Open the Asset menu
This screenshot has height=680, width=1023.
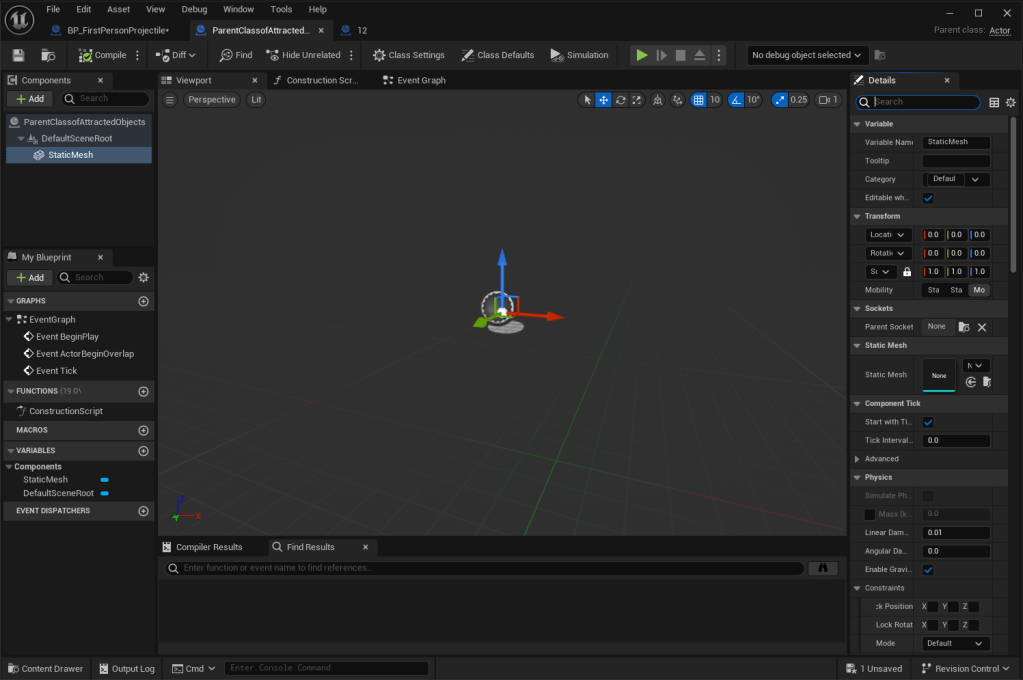click(x=118, y=9)
